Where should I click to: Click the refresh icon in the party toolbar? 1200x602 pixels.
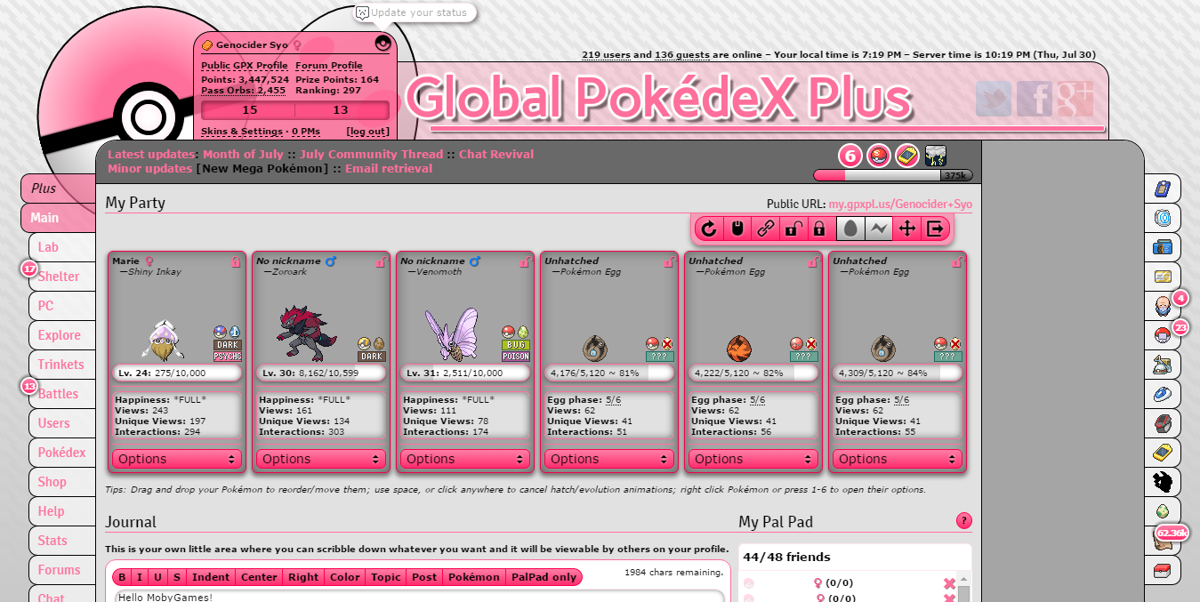coord(708,228)
